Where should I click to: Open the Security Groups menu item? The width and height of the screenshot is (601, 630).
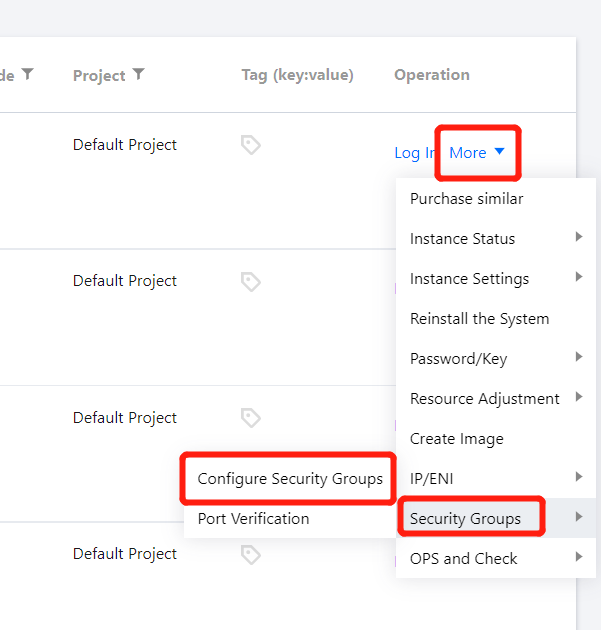pyautogui.click(x=465, y=519)
